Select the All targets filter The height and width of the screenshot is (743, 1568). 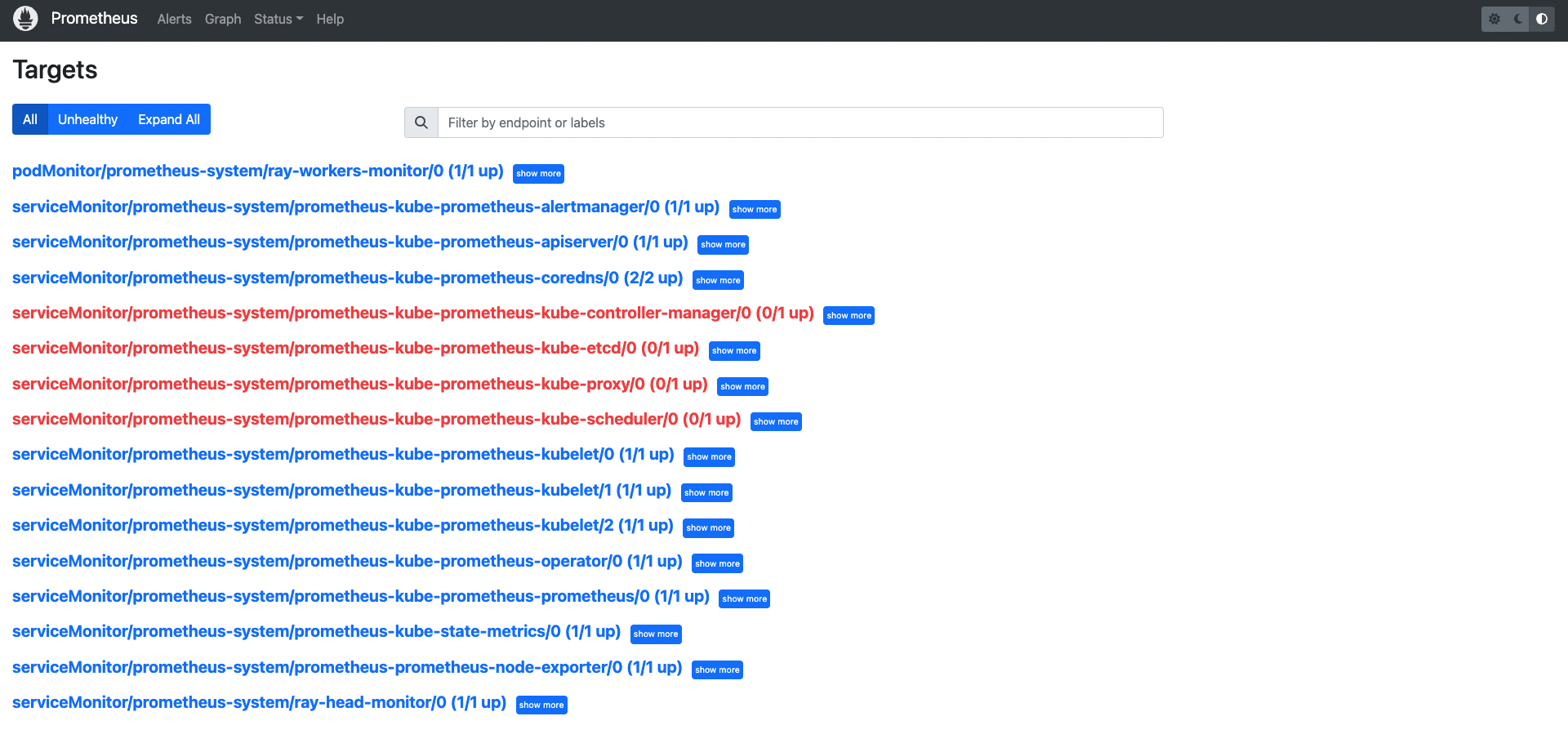click(x=30, y=119)
